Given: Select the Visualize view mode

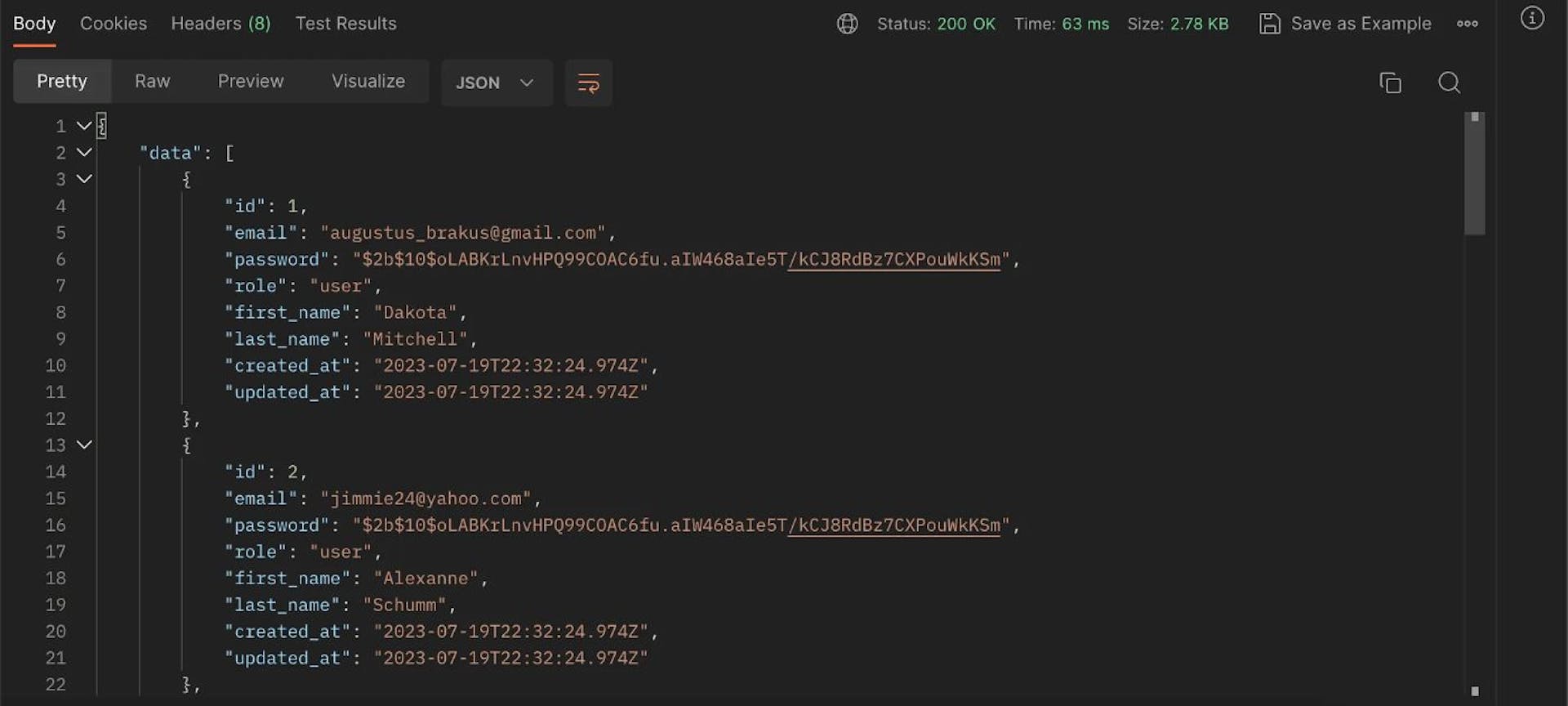Looking at the screenshot, I should point(367,81).
